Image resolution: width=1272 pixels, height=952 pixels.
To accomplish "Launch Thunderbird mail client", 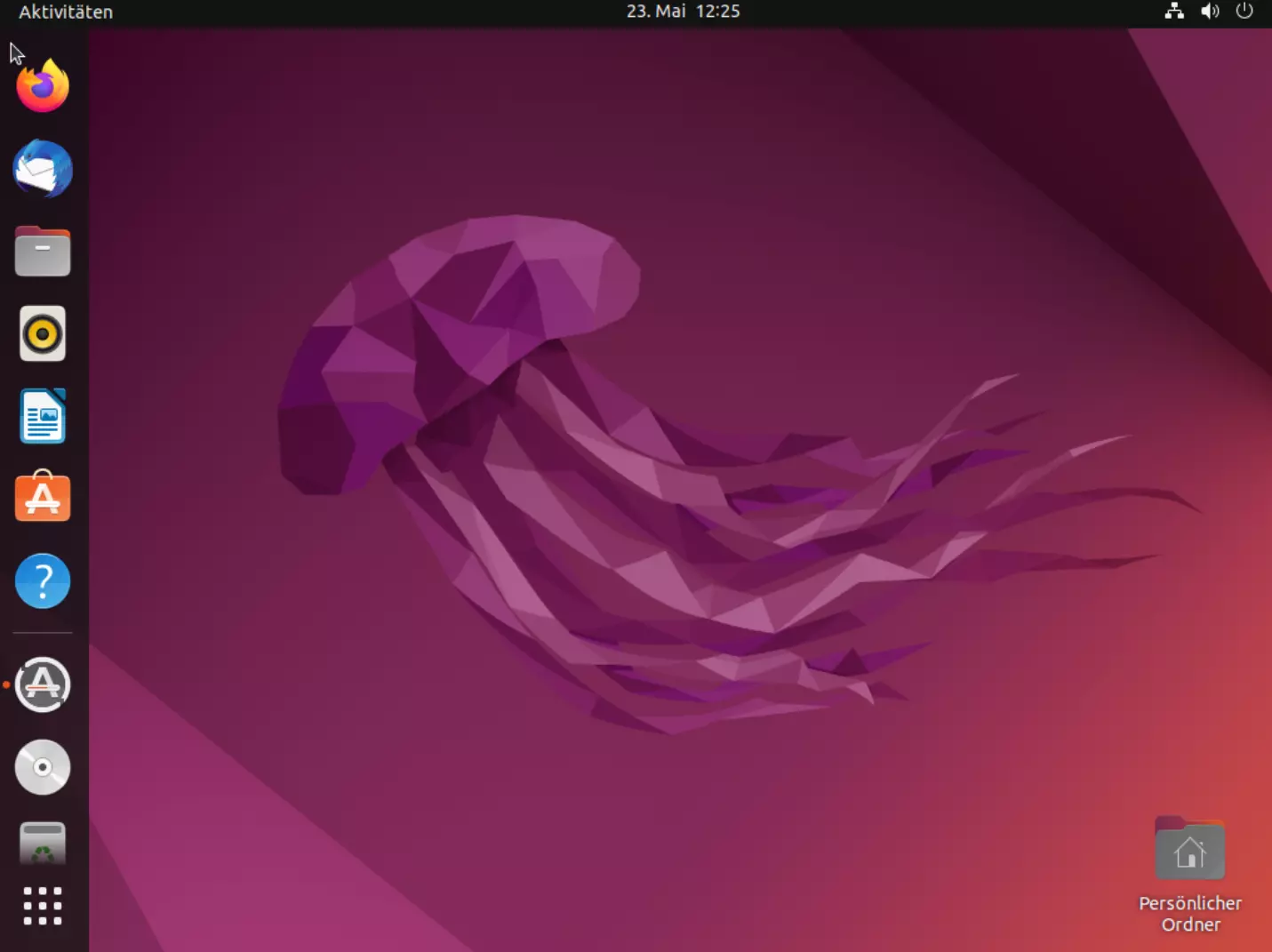I will (43, 168).
